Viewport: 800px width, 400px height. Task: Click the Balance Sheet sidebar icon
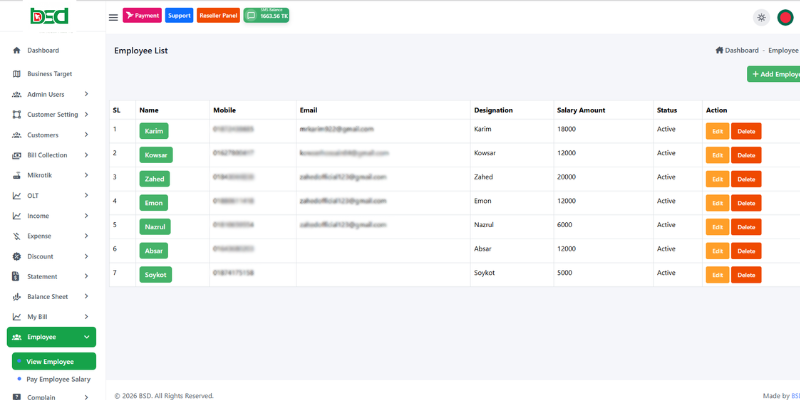coord(17,297)
